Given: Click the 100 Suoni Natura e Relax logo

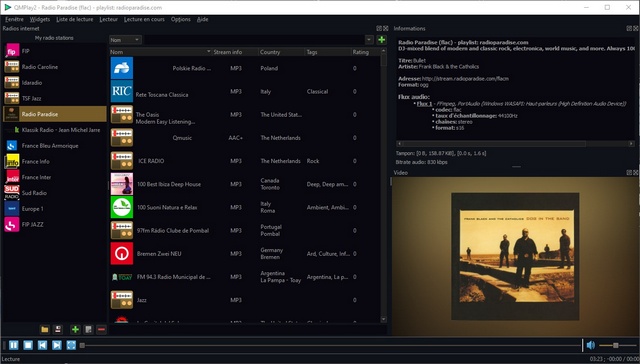Looking at the screenshot, I should click(122, 207).
